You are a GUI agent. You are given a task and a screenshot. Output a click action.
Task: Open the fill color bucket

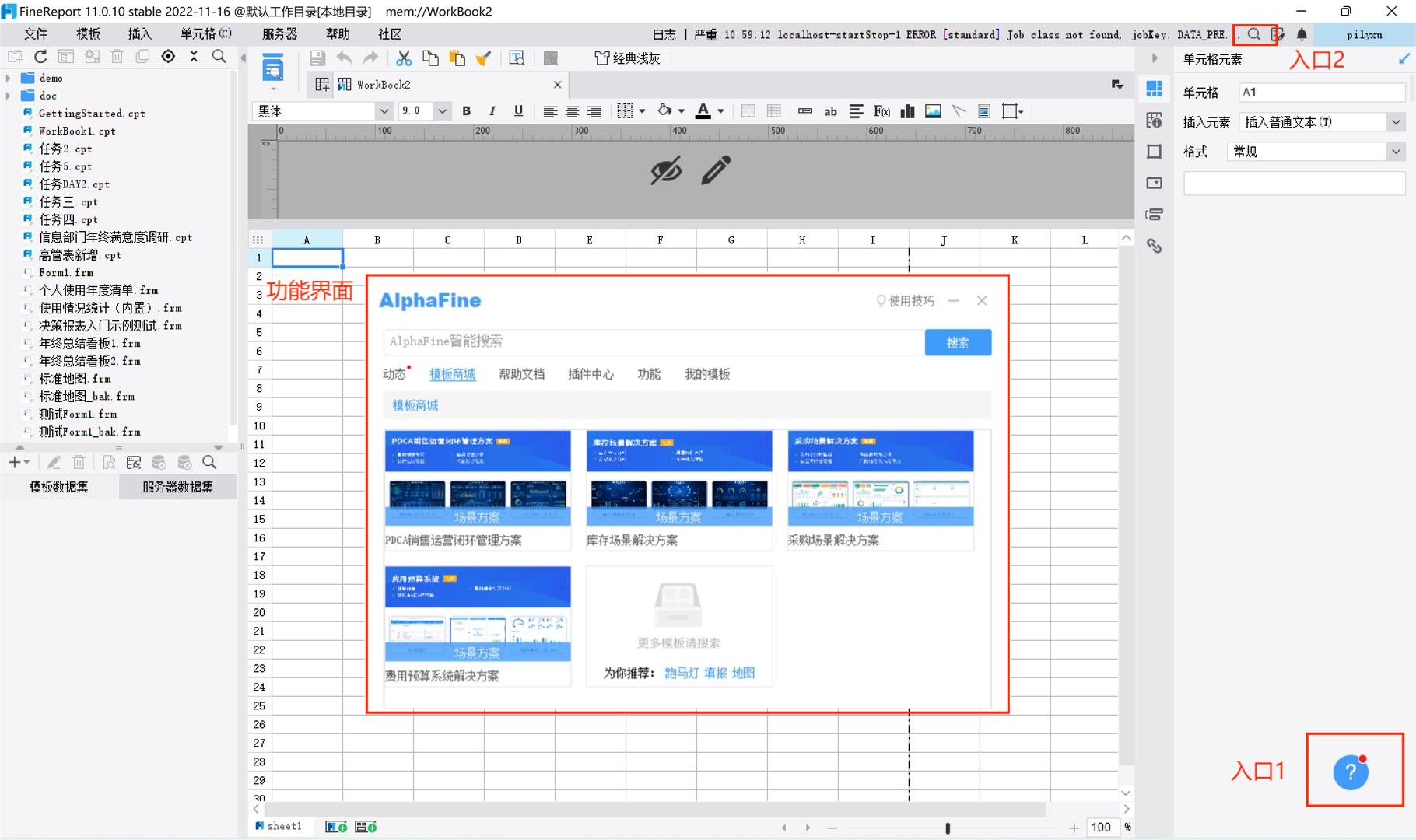click(x=664, y=111)
